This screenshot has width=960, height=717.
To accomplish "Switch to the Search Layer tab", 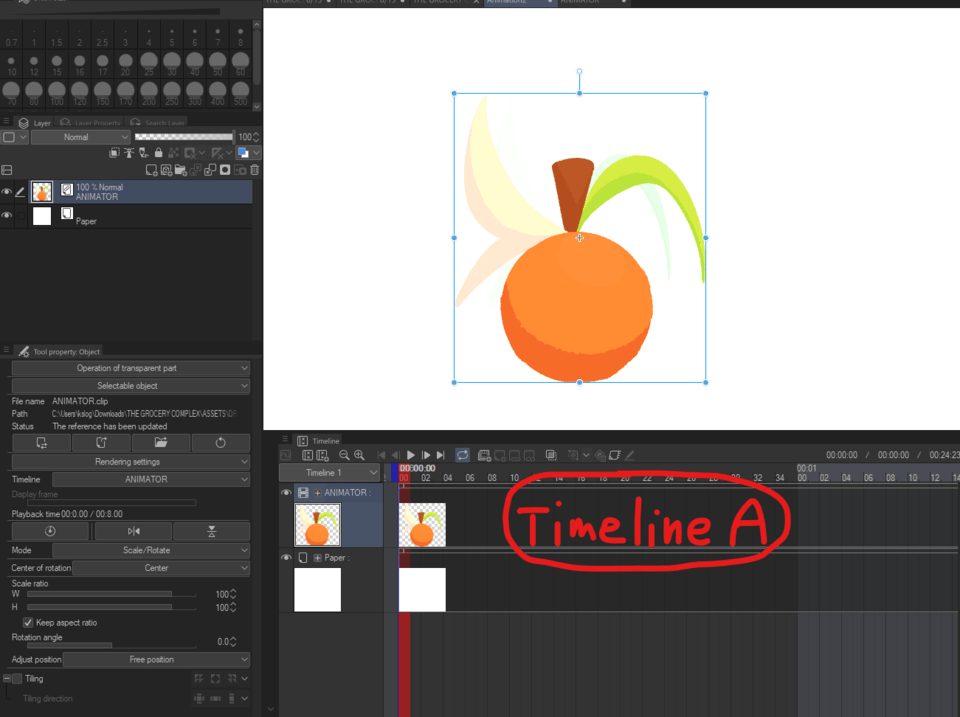I will tap(158, 122).
